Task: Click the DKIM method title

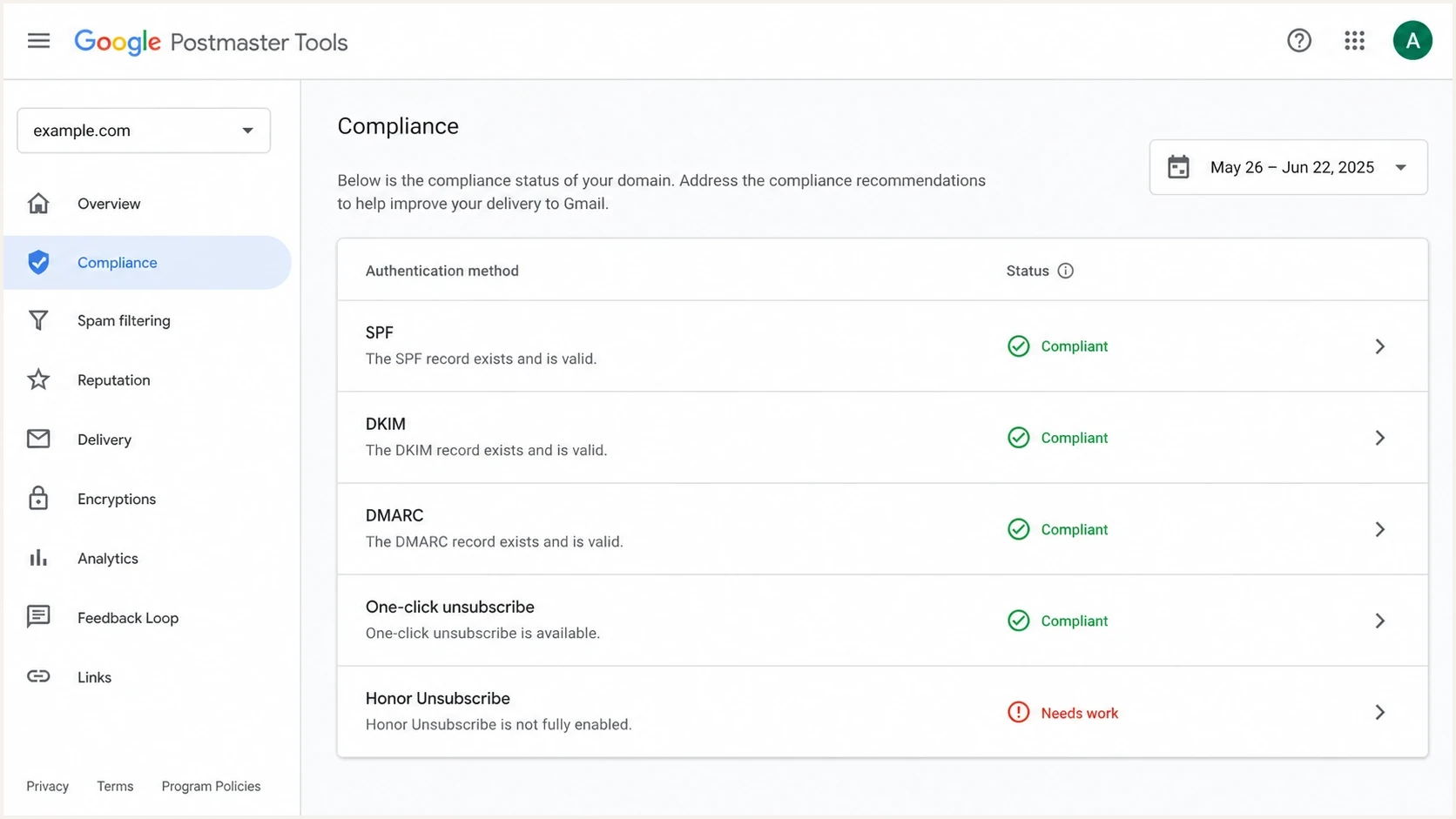Action: [386, 424]
